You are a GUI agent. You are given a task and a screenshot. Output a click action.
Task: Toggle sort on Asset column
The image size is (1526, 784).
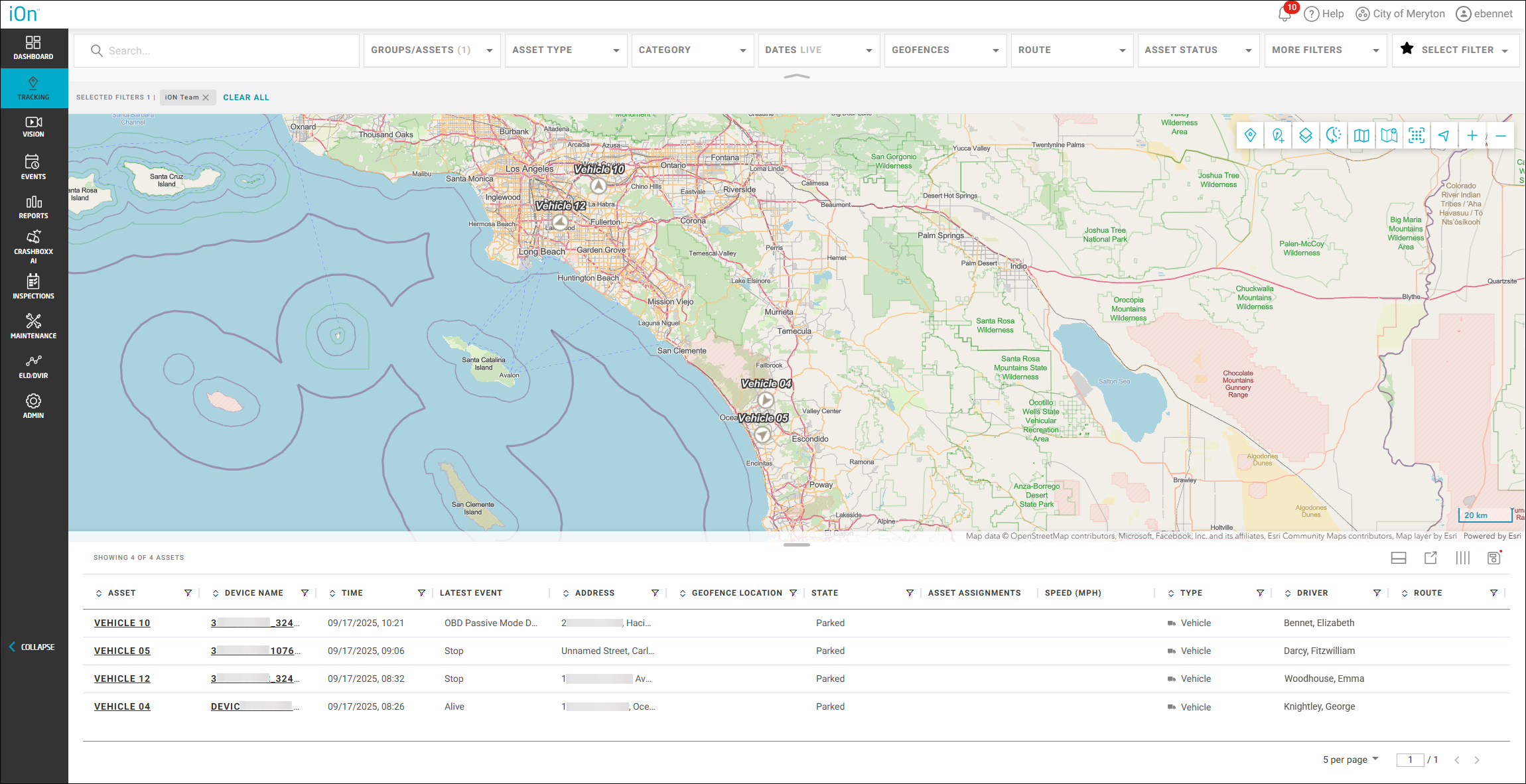[x=99, y=593]
